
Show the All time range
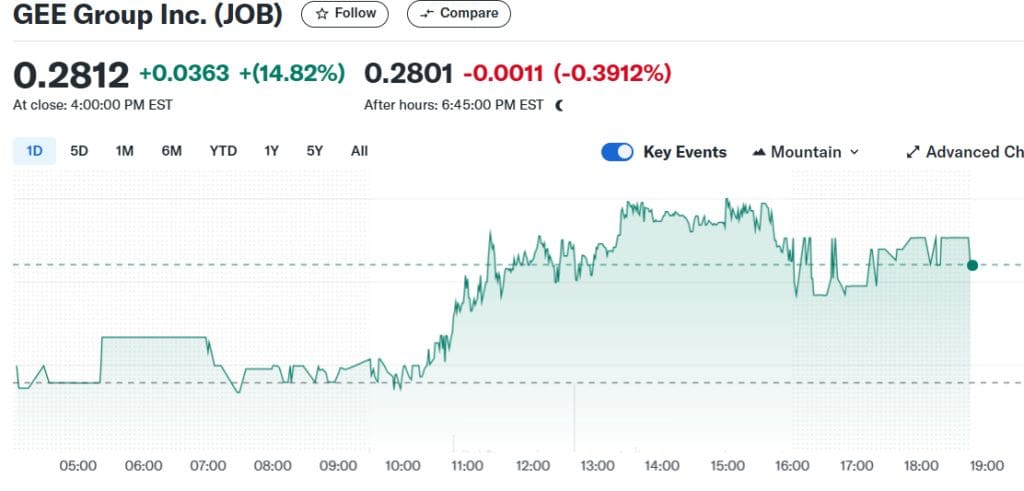tap(359, 151)
